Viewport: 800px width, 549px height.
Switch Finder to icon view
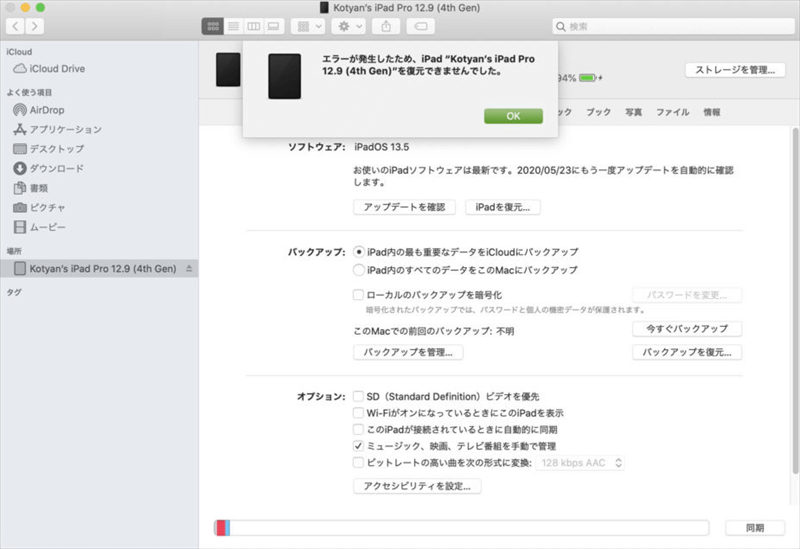[212, 26]
